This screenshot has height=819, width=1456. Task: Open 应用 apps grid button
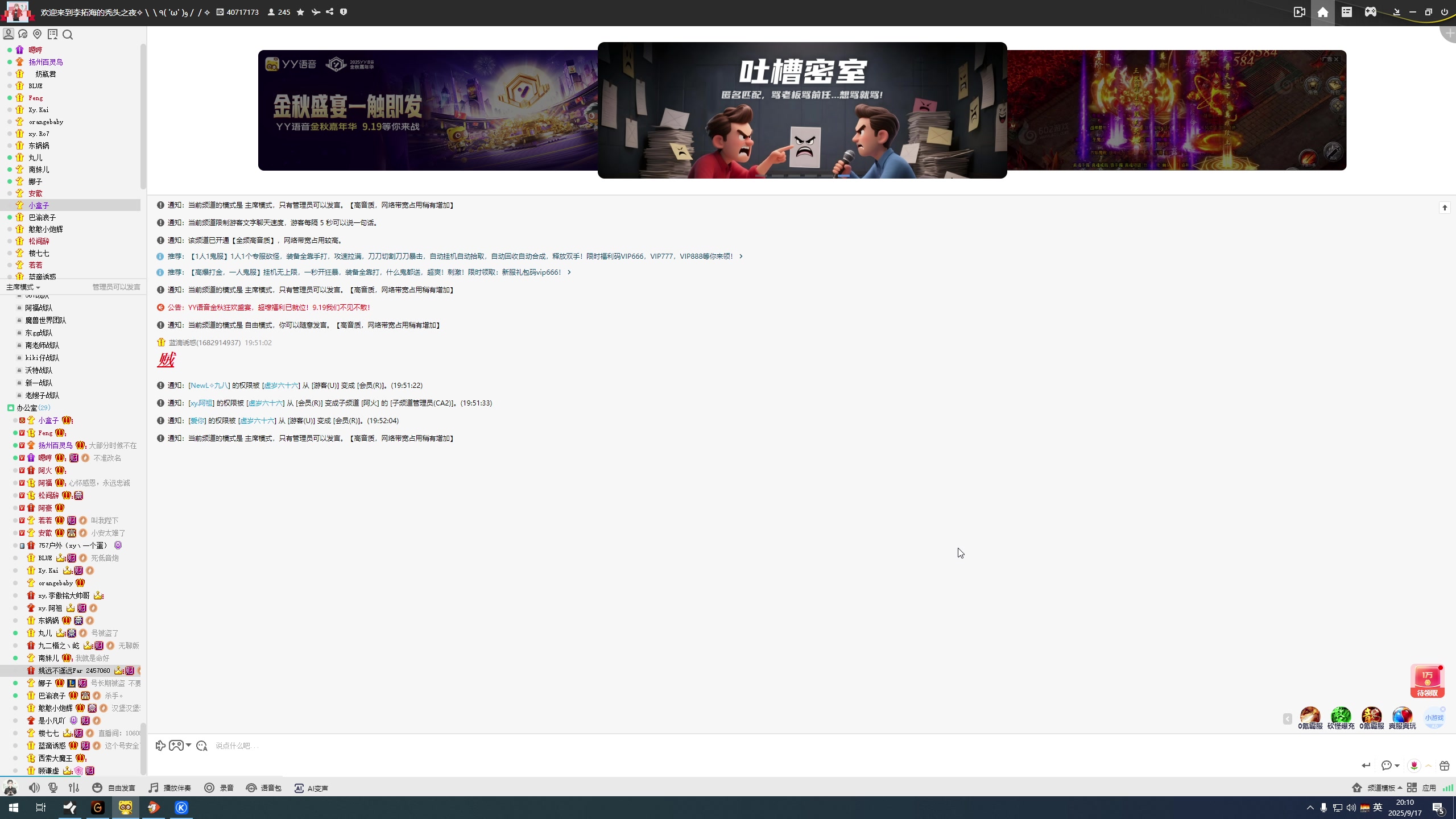pyautogui.click(x=1421, y=788)
